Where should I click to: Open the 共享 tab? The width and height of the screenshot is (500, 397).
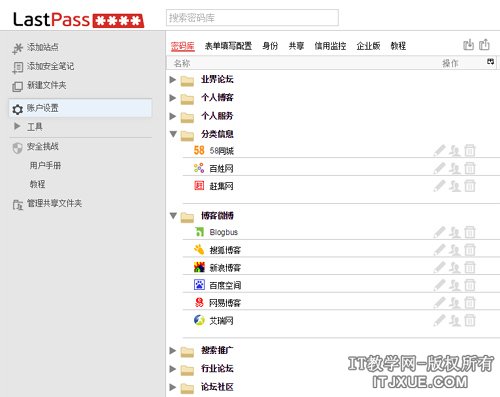tap(296, 46)
